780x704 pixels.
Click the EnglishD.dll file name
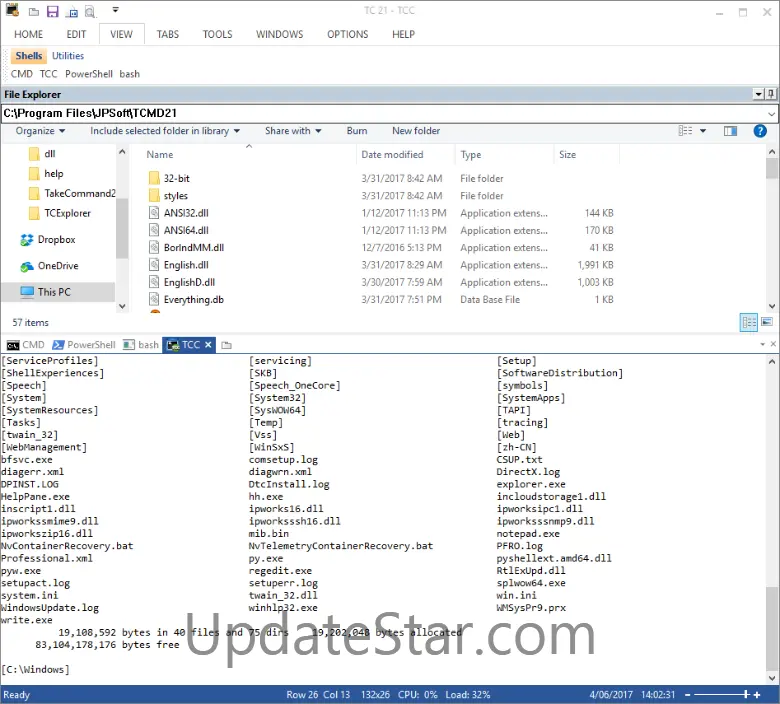190,282
